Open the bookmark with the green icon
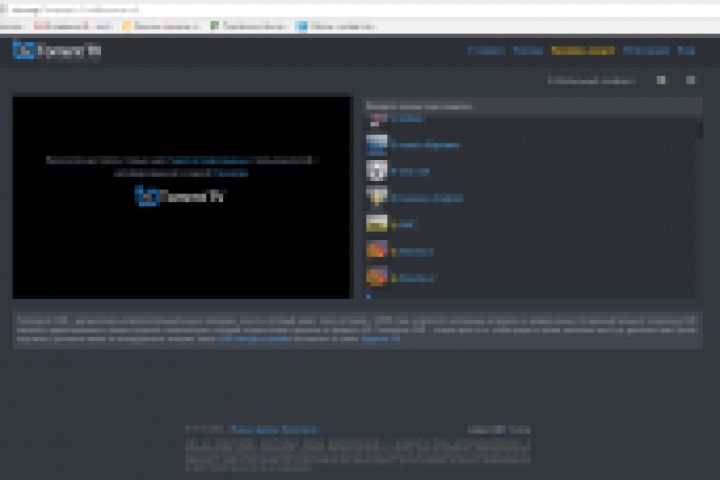720x480 pixels. point(248,26)
